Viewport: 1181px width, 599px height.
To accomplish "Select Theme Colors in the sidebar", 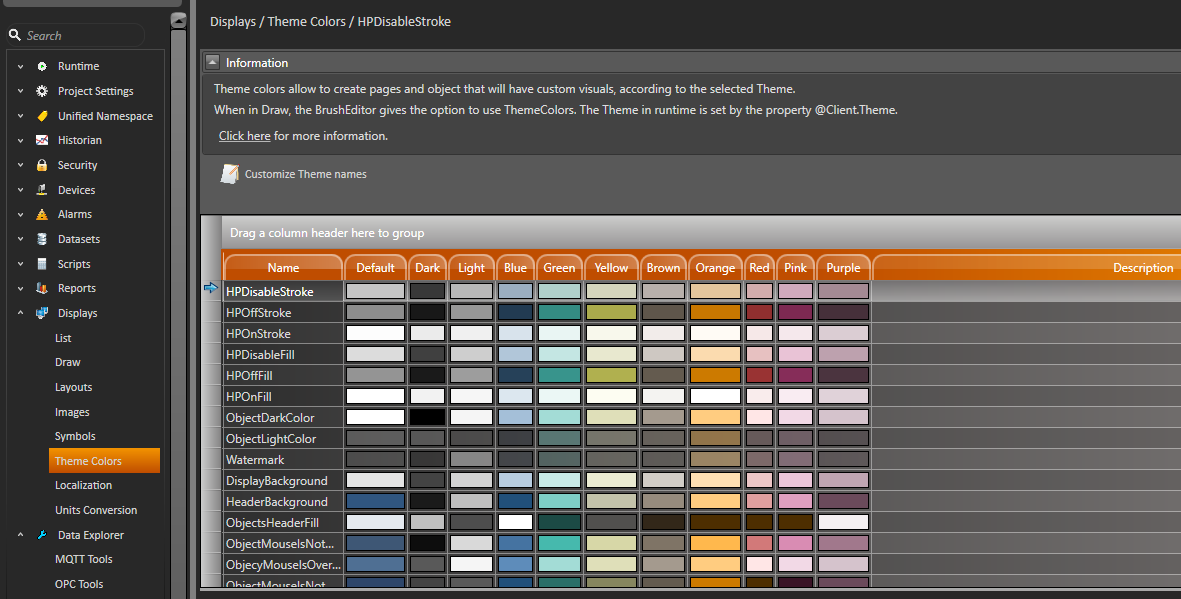I will click(x=88, y=461).
